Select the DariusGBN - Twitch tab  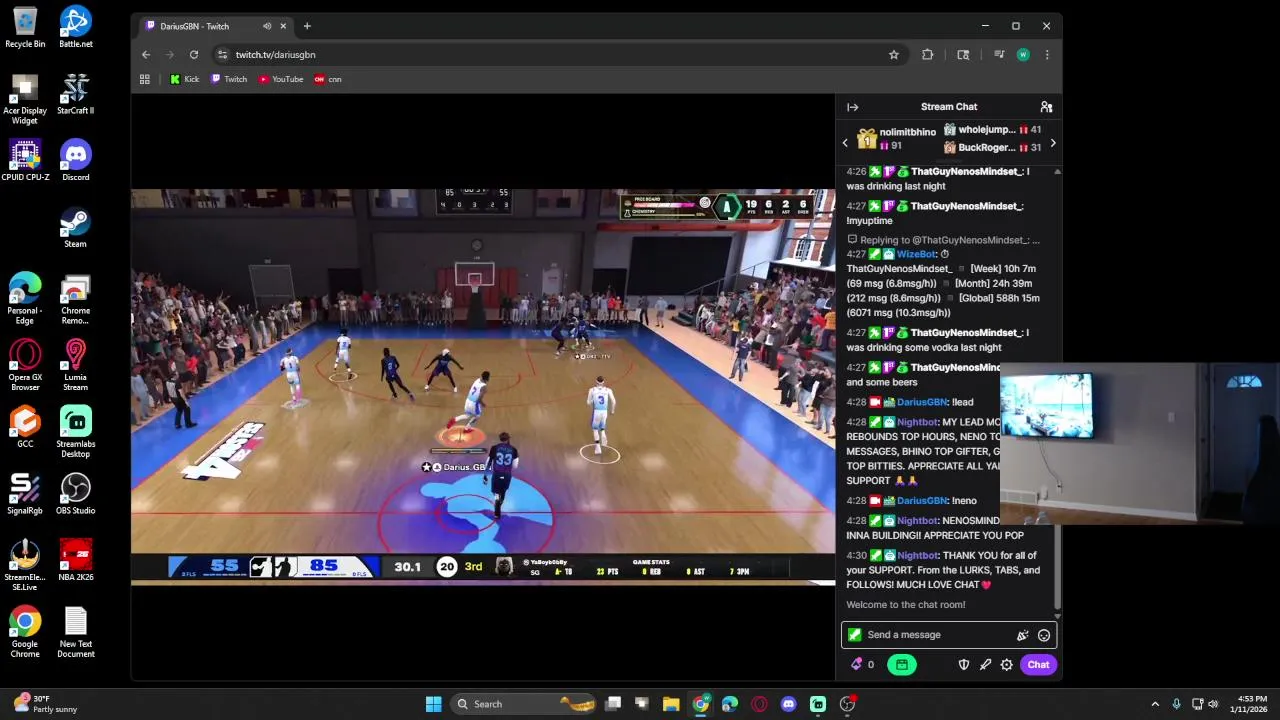point(214,26)
